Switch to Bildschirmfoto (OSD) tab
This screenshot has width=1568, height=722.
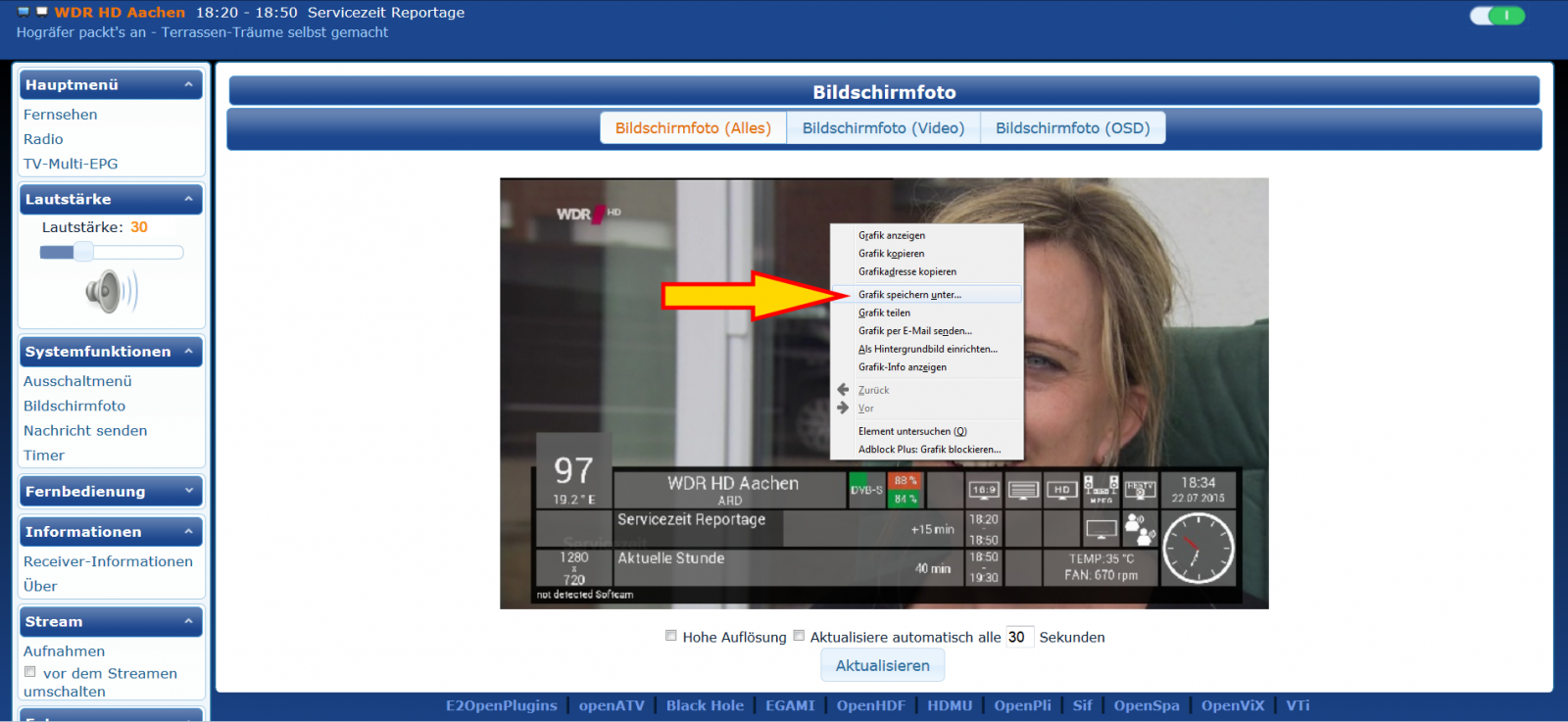1073,128
